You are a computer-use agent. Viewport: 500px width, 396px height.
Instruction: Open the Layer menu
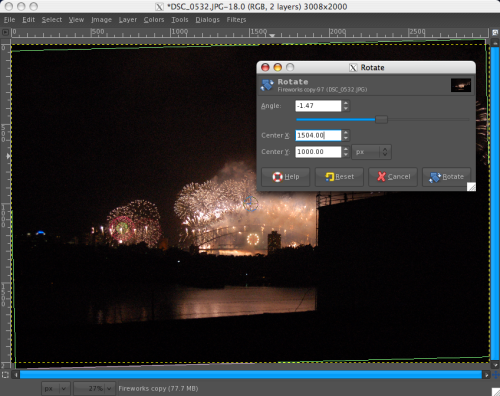[x=128, y=20]
